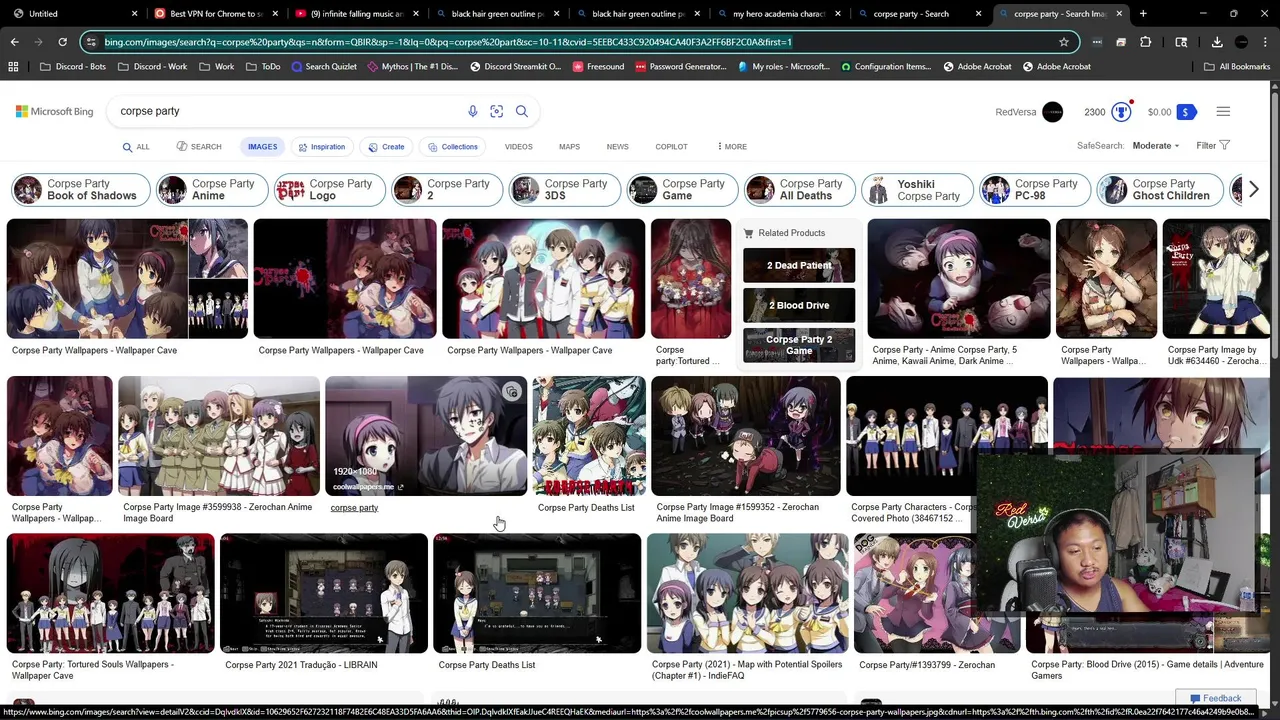Open related product '2 Dead Patient'

coord(799,265)
